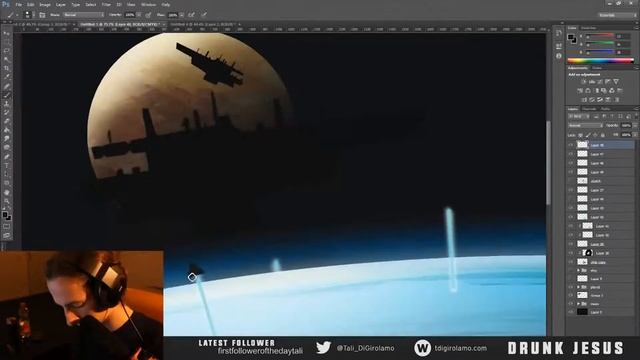
Task: Toggle lock image pixels
Action: [x=588, y=135]
